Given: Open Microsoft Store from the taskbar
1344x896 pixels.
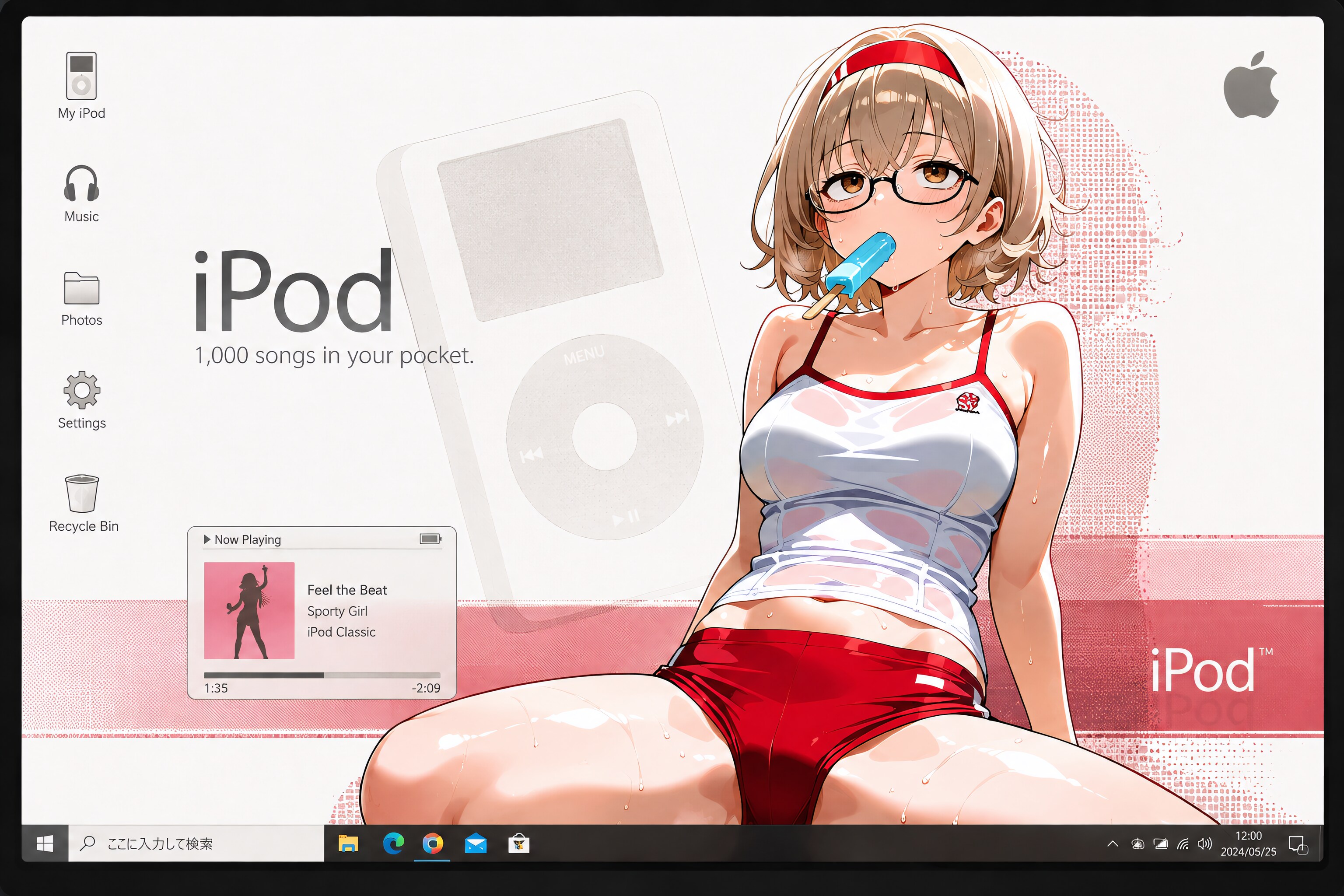Looking at the screenshot, I should coord(519,843).
